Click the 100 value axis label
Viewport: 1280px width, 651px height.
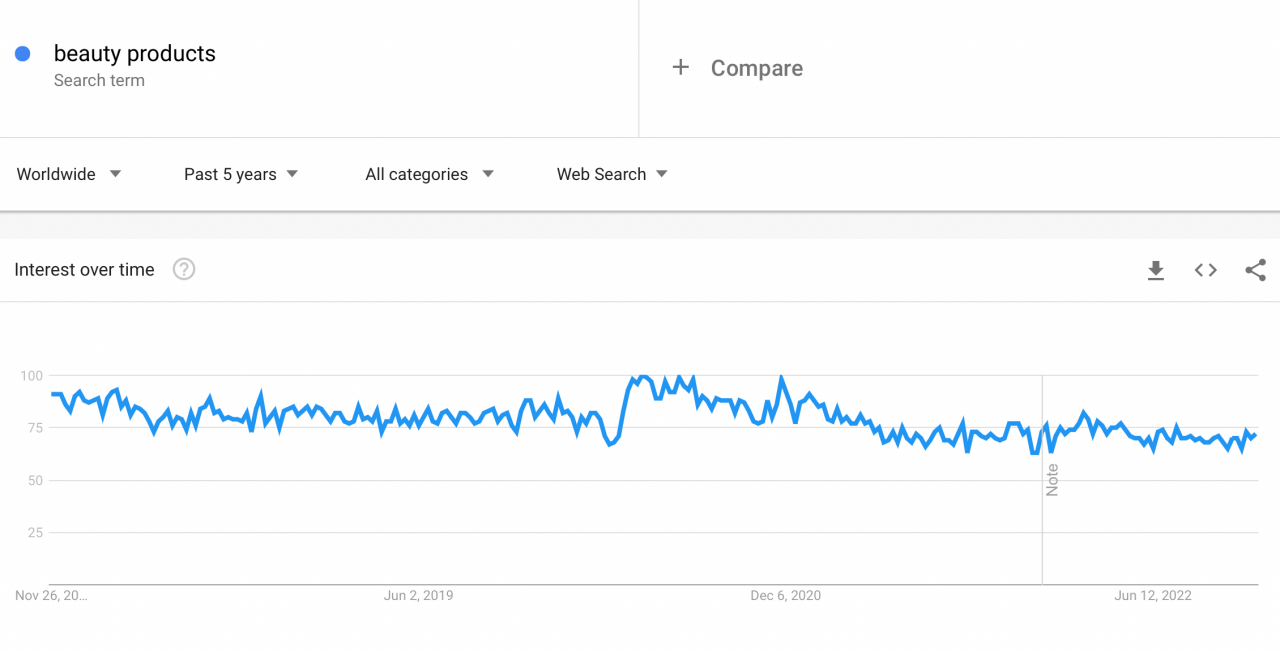[32, 376]
